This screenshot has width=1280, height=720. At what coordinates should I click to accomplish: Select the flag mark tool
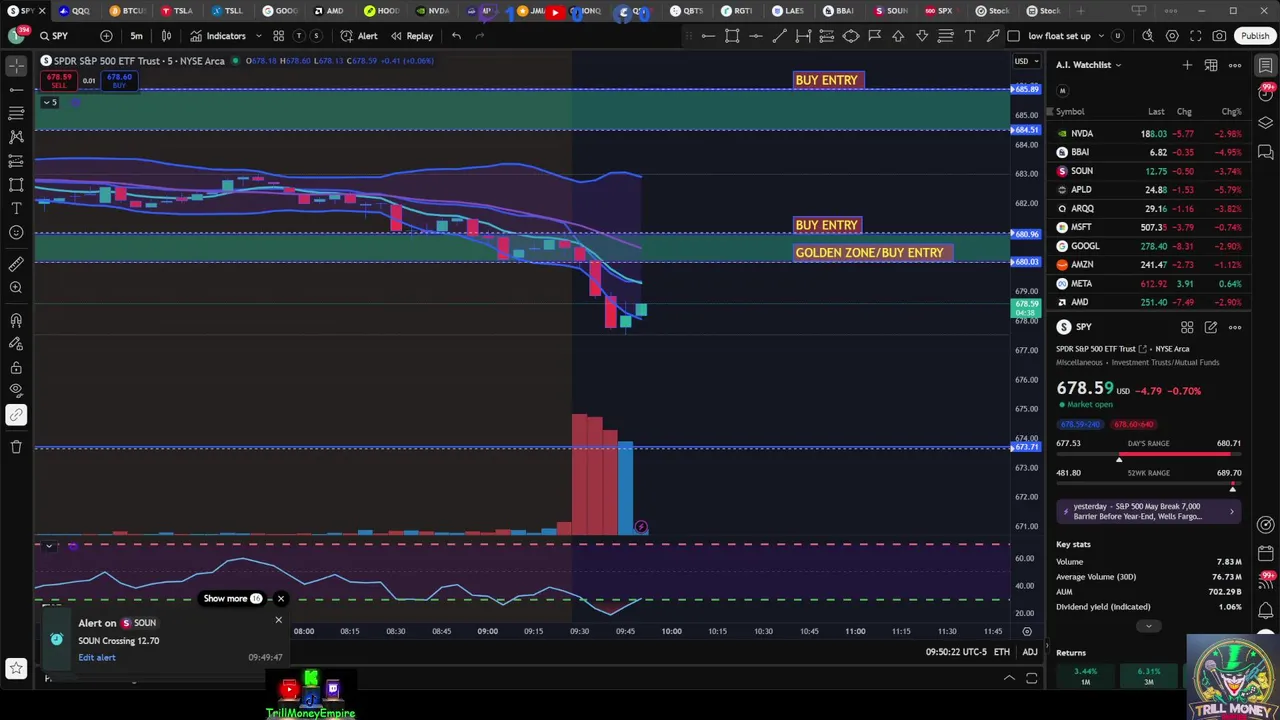[874, 36]
